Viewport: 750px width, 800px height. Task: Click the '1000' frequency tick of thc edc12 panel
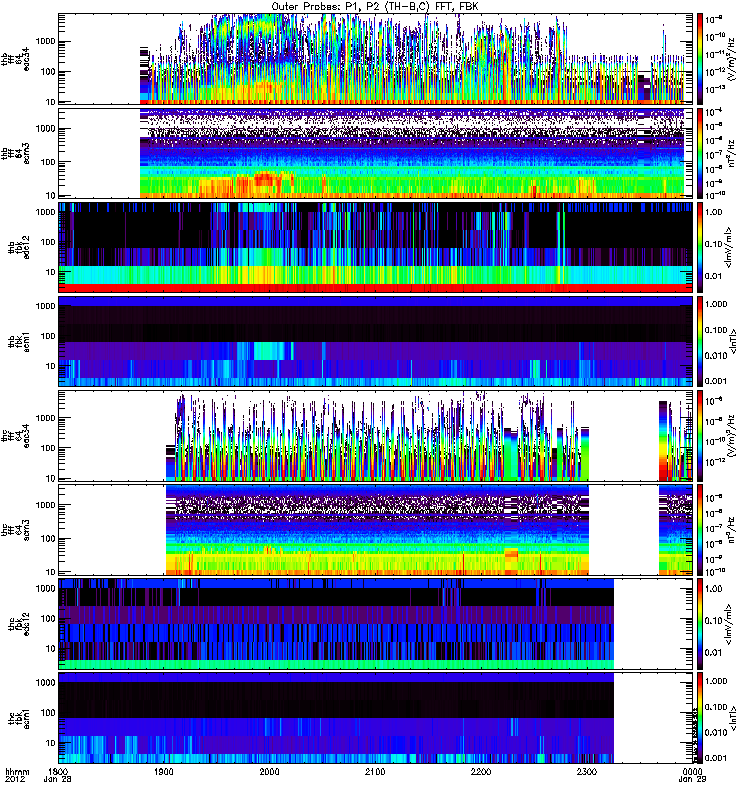coord(45,588)
